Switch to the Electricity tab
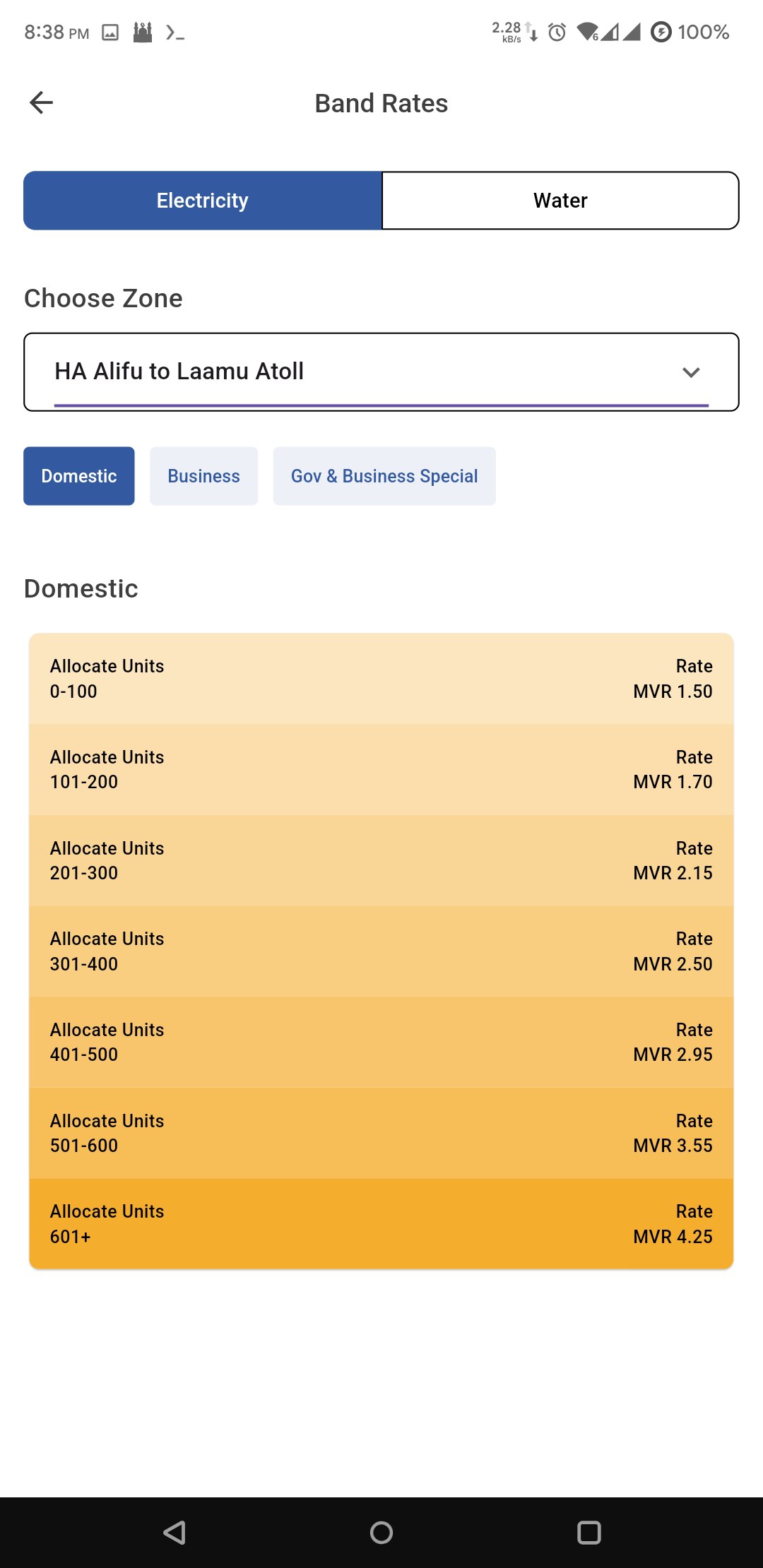Screen dimensions: 763x1568 point(203,201)
